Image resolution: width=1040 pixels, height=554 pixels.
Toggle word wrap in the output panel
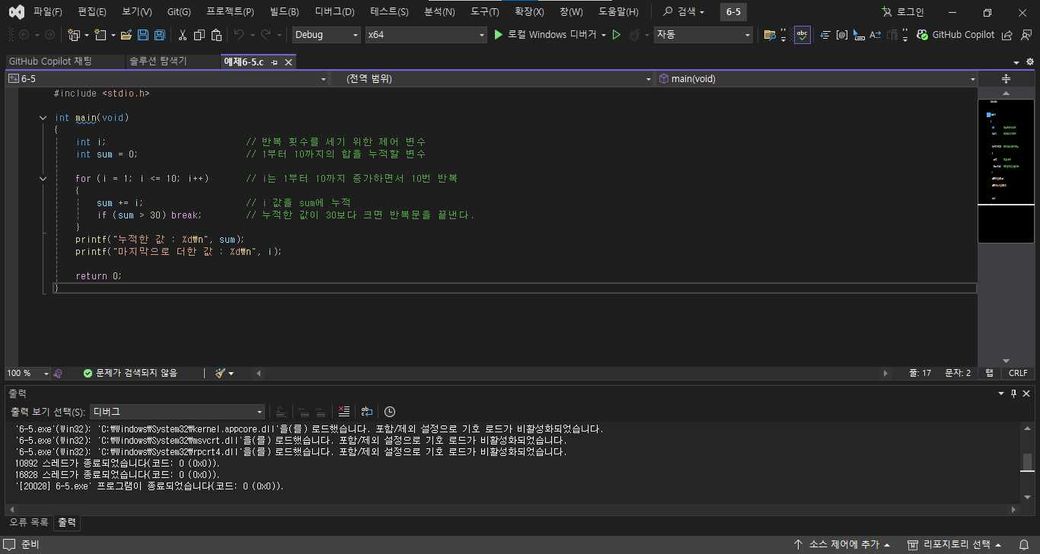[x=367, y=411]
